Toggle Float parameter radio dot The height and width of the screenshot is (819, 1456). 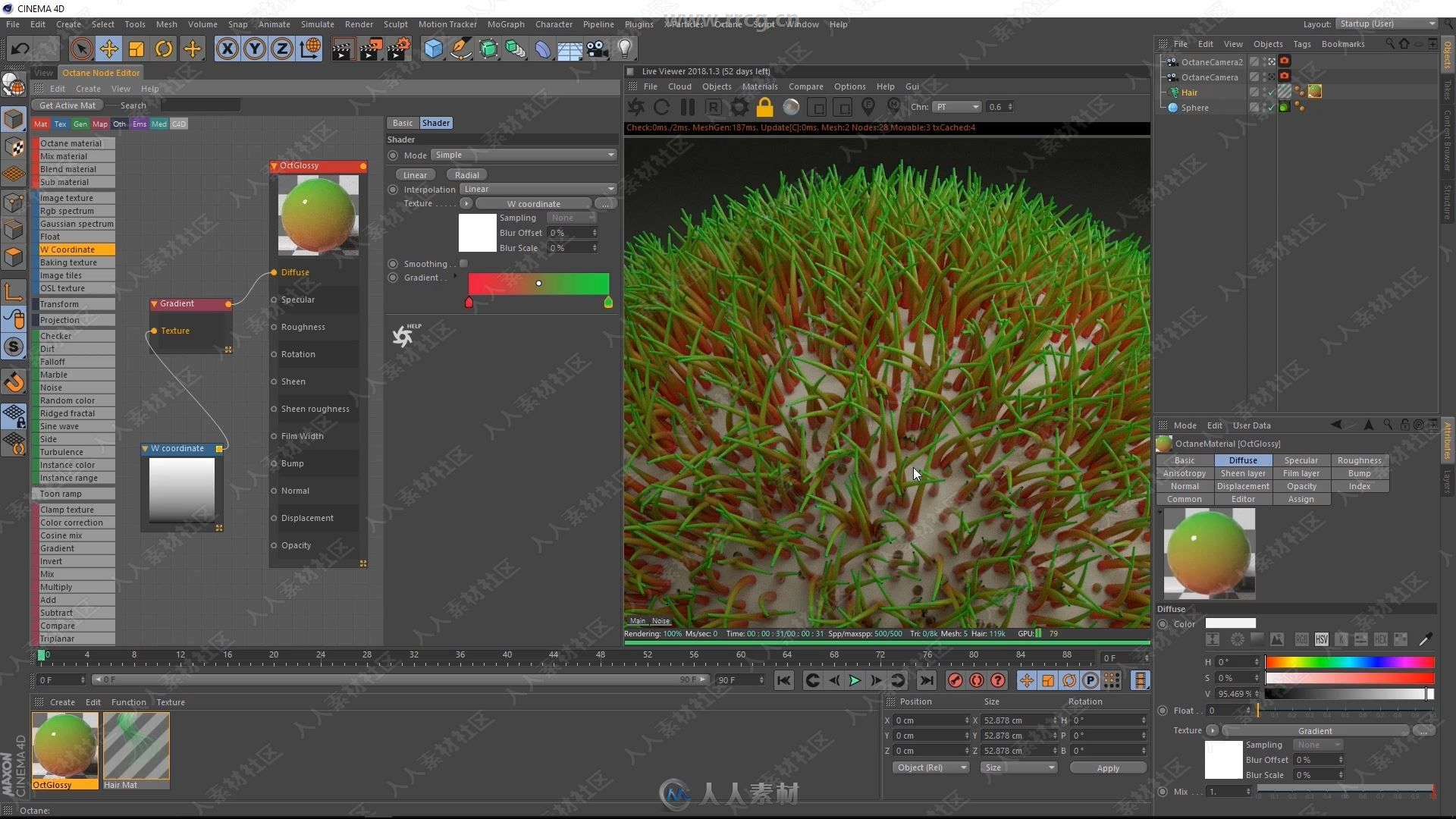[1163, 711]
